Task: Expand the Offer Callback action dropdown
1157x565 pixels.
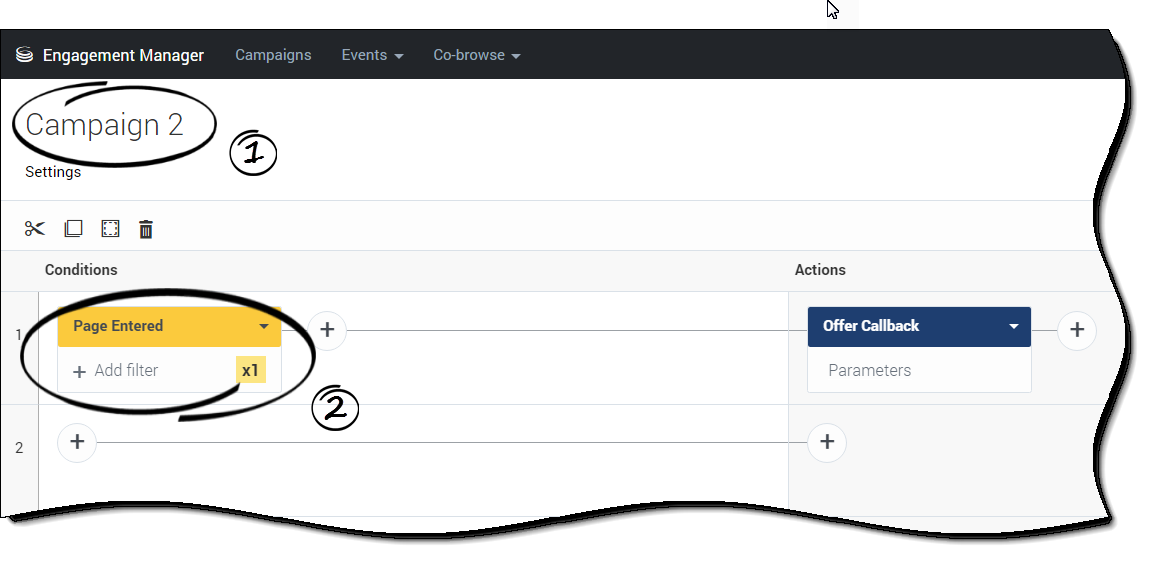Action: click(1014, 326)
